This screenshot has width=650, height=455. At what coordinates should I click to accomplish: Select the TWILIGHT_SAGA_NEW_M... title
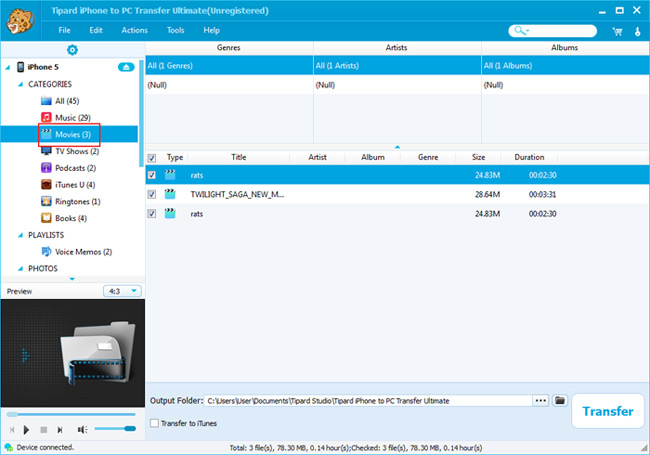(x=237, y=194)
